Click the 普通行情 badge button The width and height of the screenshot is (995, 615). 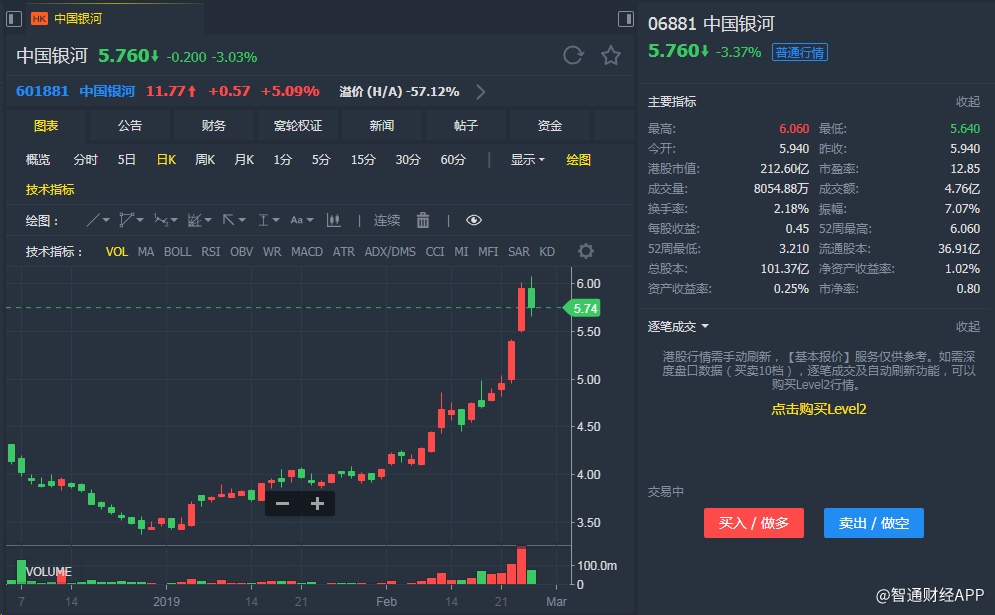[800, 53]
